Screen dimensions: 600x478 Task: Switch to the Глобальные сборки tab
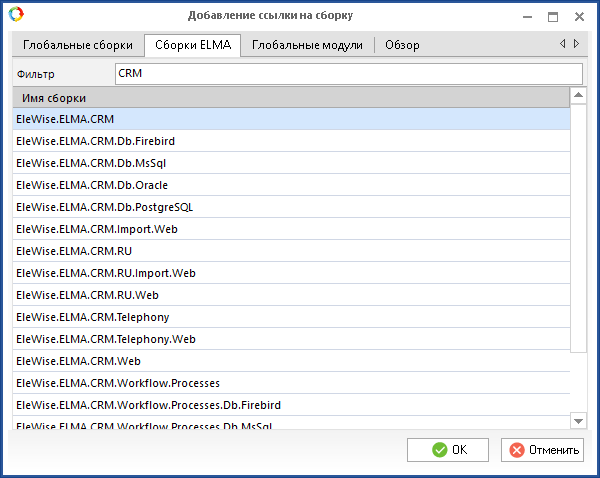click(78, 45)
